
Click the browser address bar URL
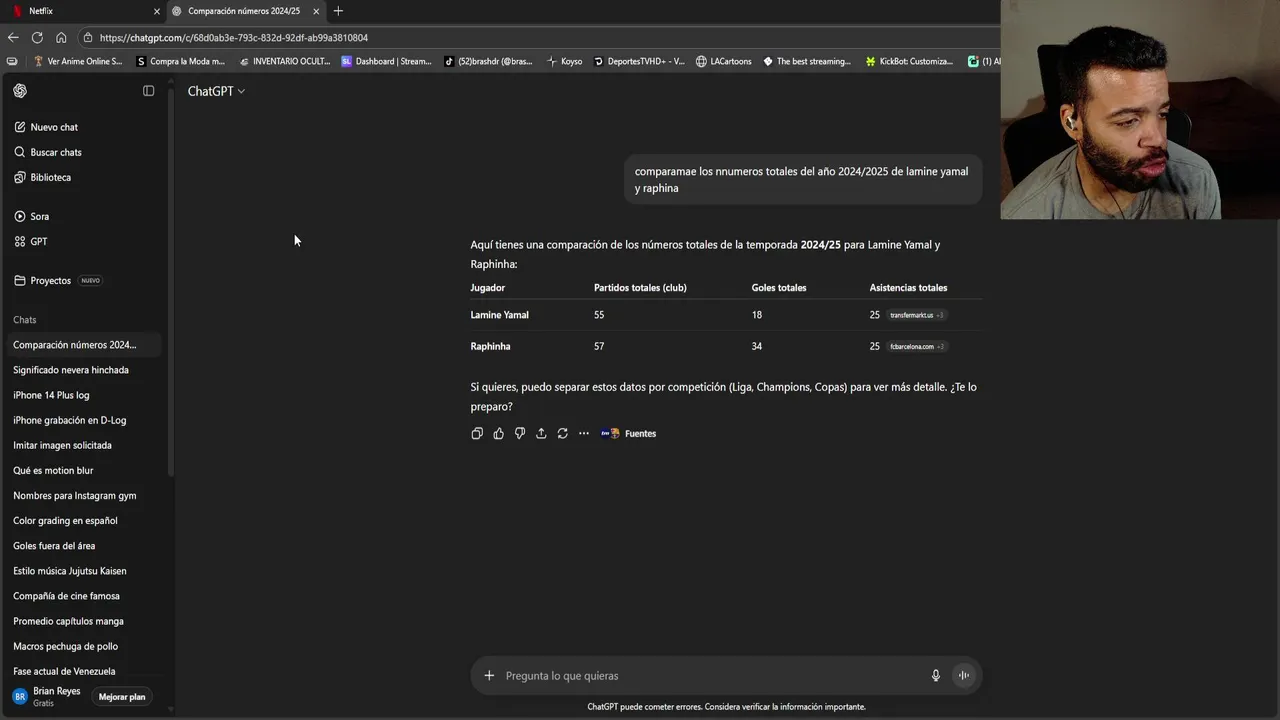[x=234, y=37]
